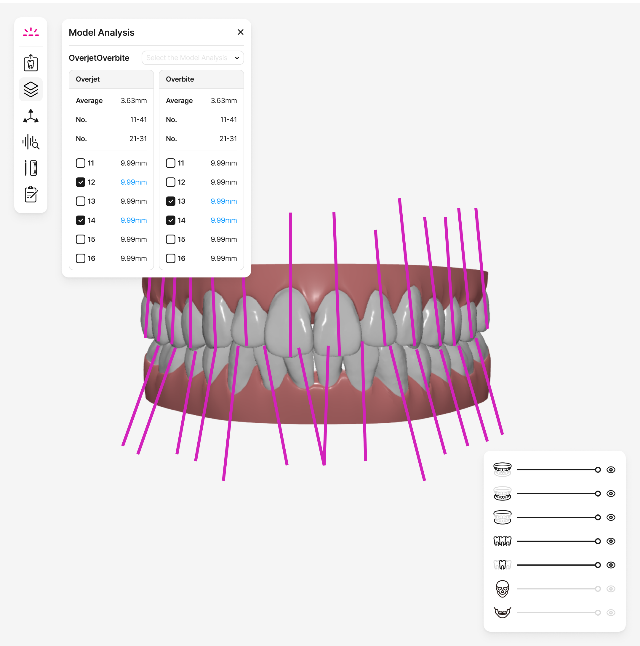The image size is (640, 646).
Task: Toggle visibility of upper jaw layer
Action: click(x=611, y=470)
